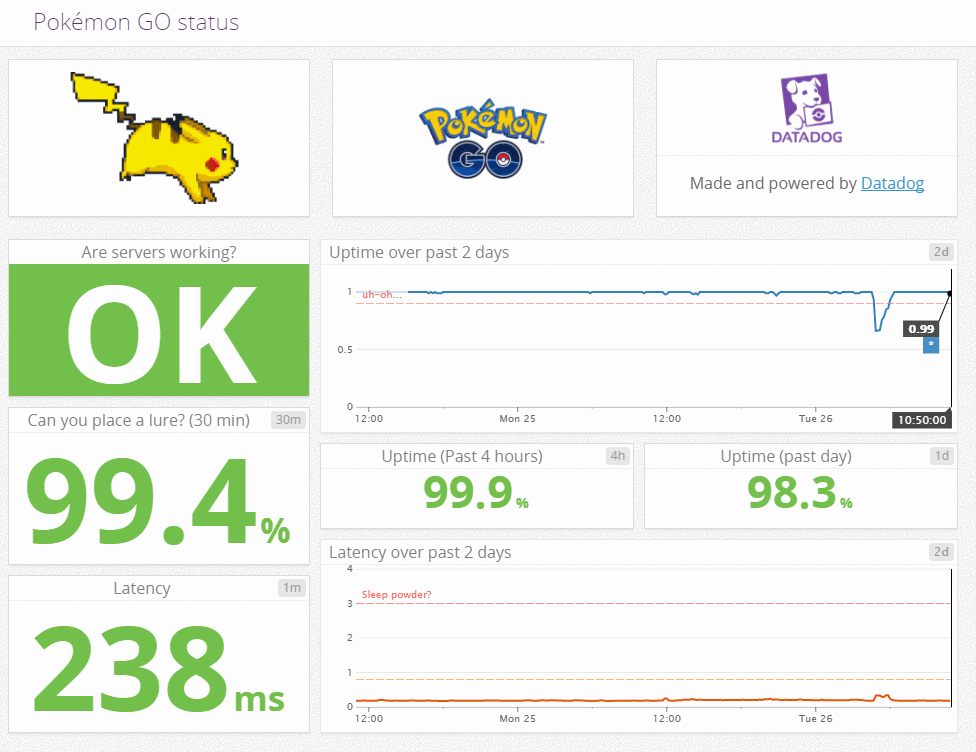The height and width of the screenshot is (752, 976).
Task: Click the 'Can you place a lure? (30 min)' title
Action: pyautogui.click(x=139, y=420)
